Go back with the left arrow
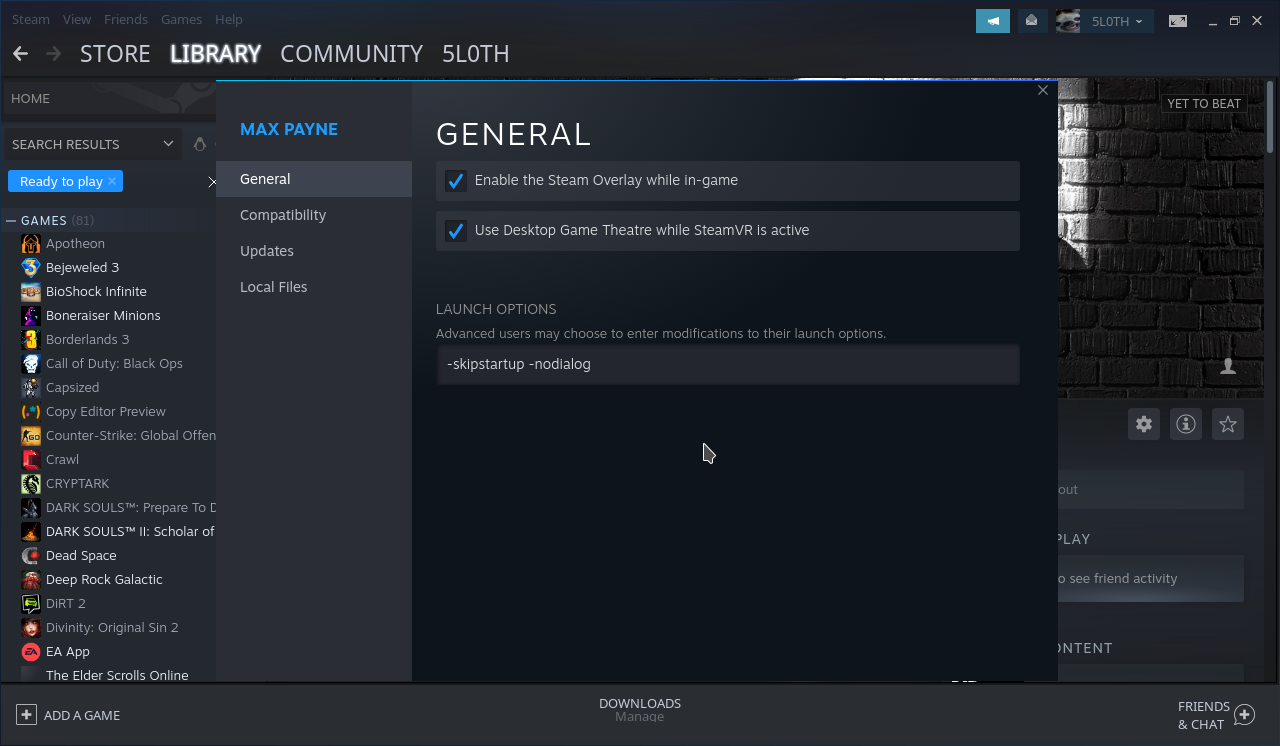The width and height of the screenshot is (1280, 746). coord(21,54)
